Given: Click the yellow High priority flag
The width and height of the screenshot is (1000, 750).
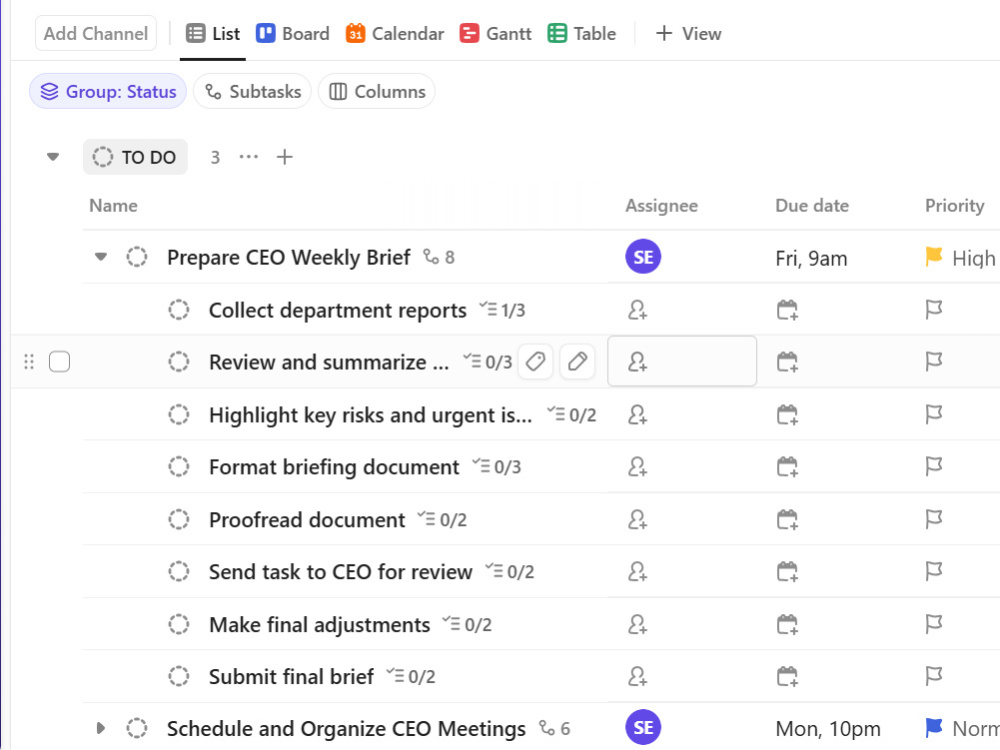Looking at the screenshot, I should 934,257.
